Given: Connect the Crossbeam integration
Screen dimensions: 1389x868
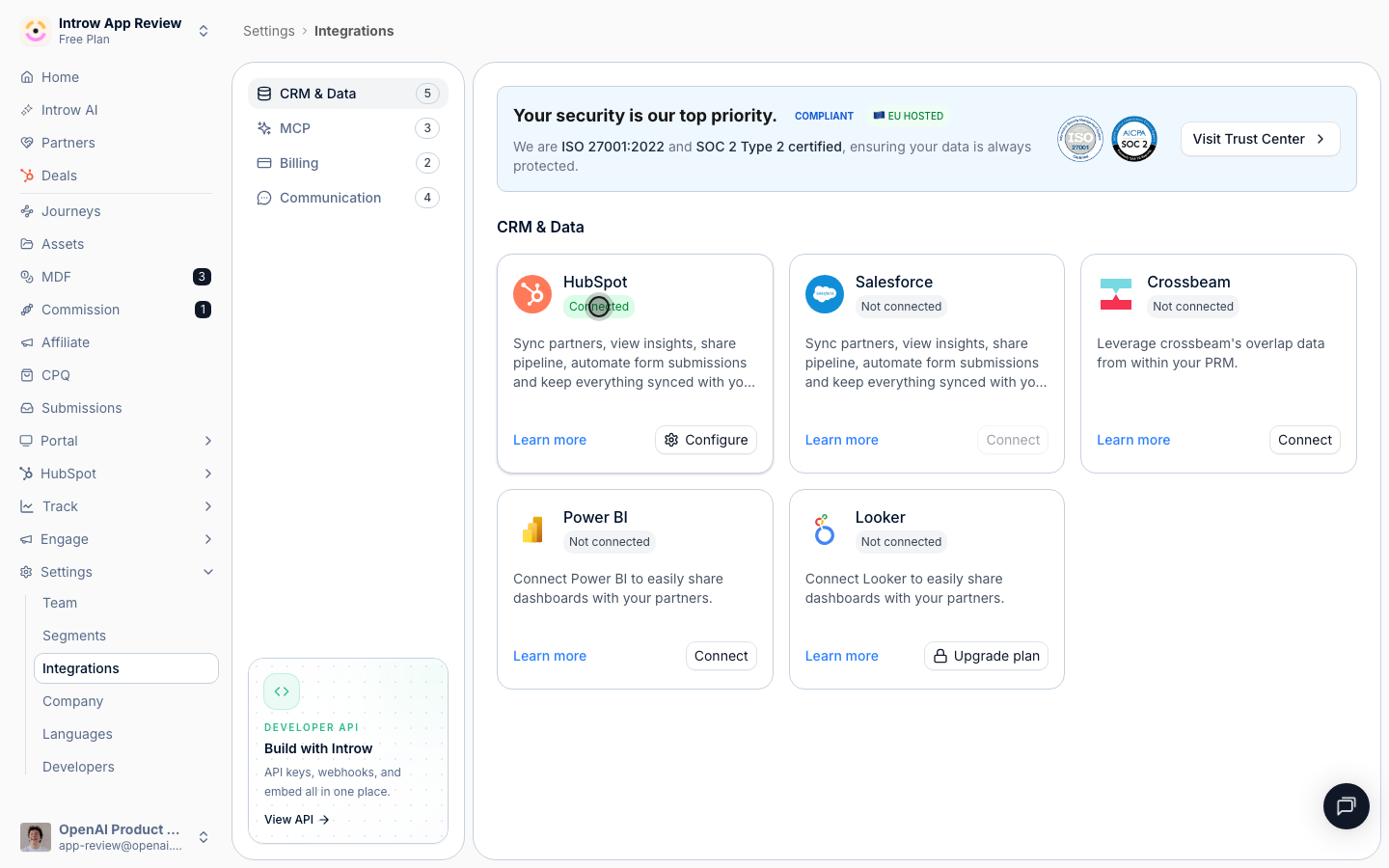Looking at the screenshot, I should click(1305, 440).
